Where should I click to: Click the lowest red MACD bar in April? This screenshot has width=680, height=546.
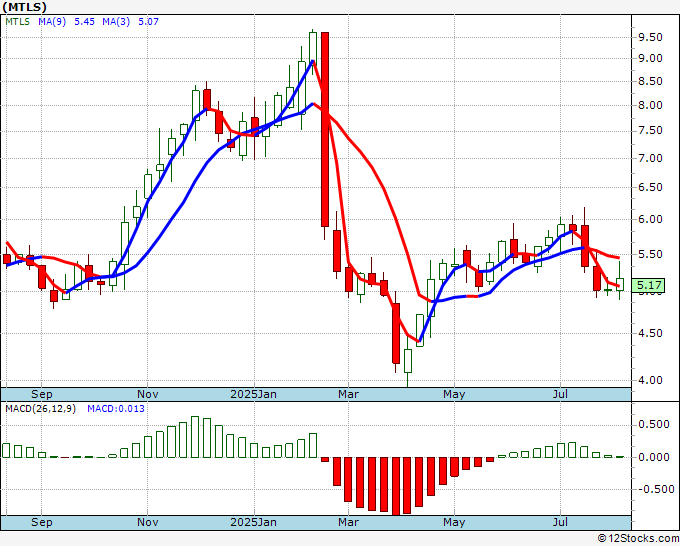[396, 486]
